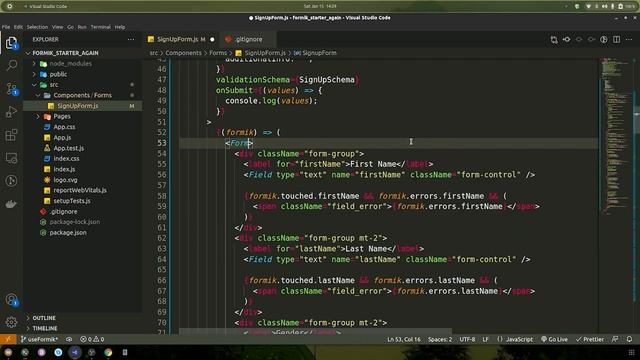The height and width of the screenshot is (360, 640).
Task: Click Spaces: 2 indentation setting
Action: pos(440,339)
